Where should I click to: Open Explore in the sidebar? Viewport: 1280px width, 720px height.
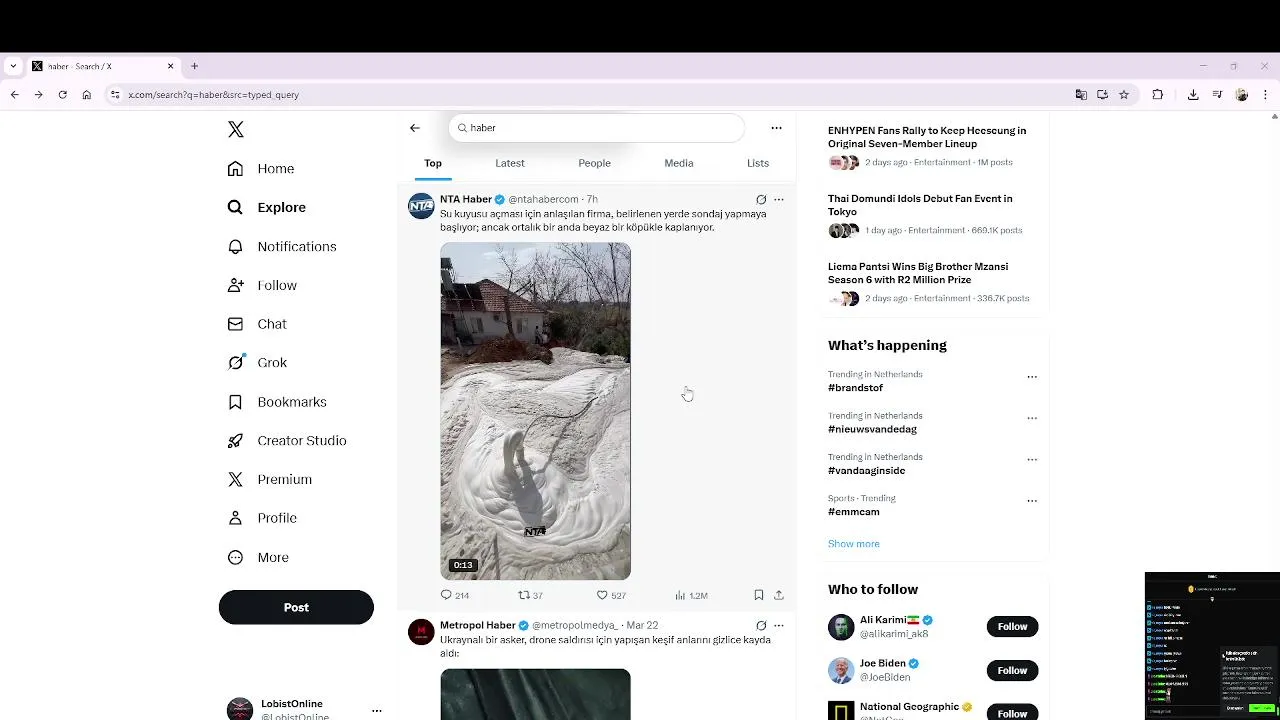266,207
